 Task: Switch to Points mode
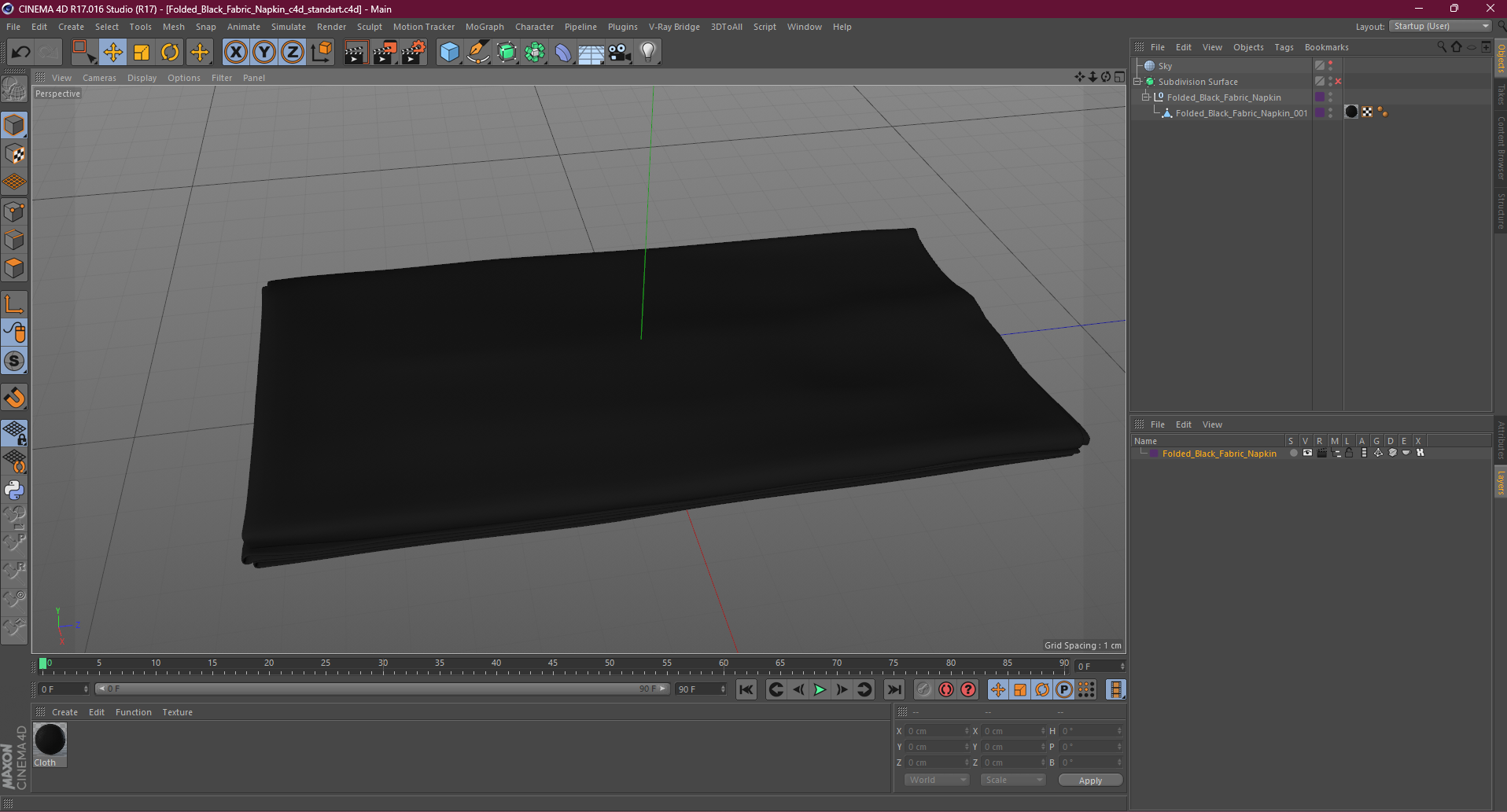click(14, 211)
